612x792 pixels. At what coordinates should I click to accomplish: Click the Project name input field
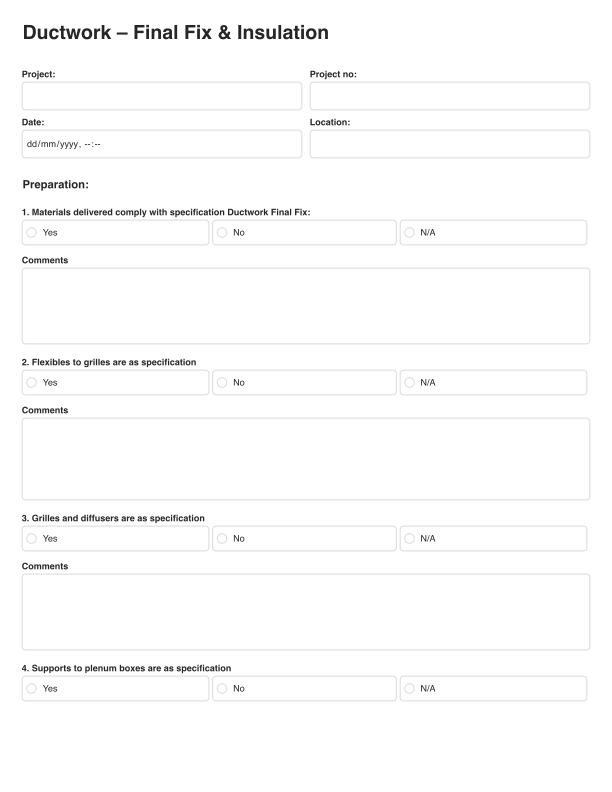pos(161,96)
